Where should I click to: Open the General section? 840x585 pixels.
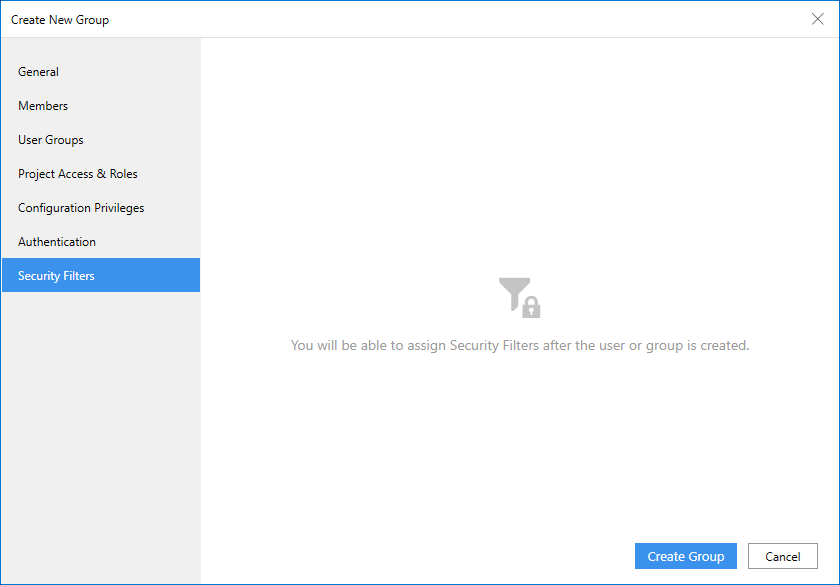tap(39, 72)
